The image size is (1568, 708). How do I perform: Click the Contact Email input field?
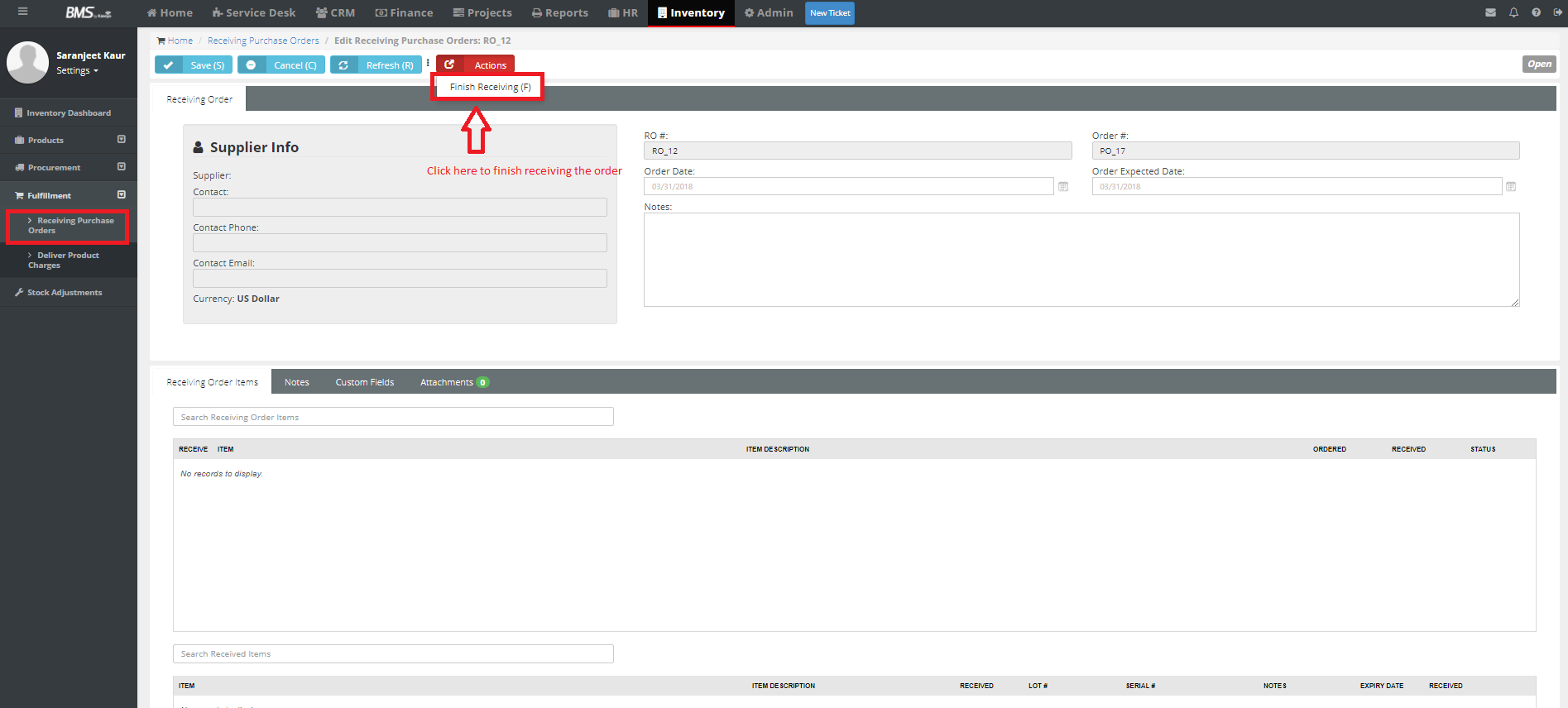pos(400,278)
